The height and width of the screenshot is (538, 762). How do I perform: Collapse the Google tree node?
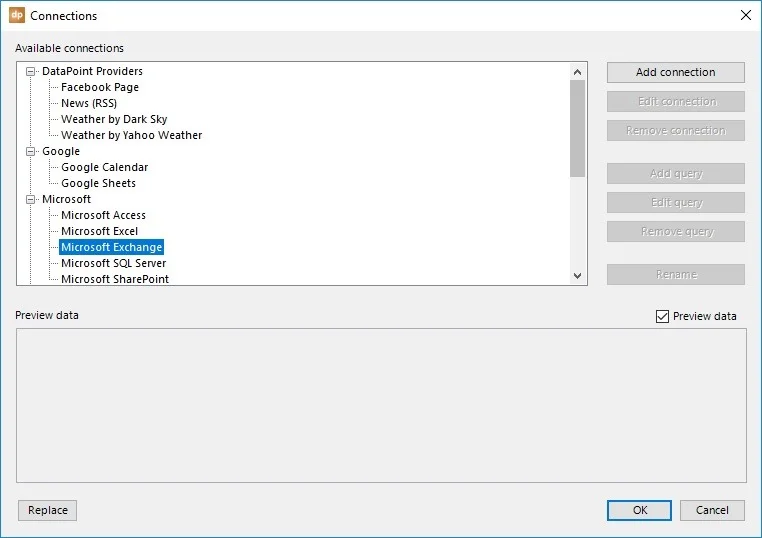pyautogui.click(x=31, y=151)
